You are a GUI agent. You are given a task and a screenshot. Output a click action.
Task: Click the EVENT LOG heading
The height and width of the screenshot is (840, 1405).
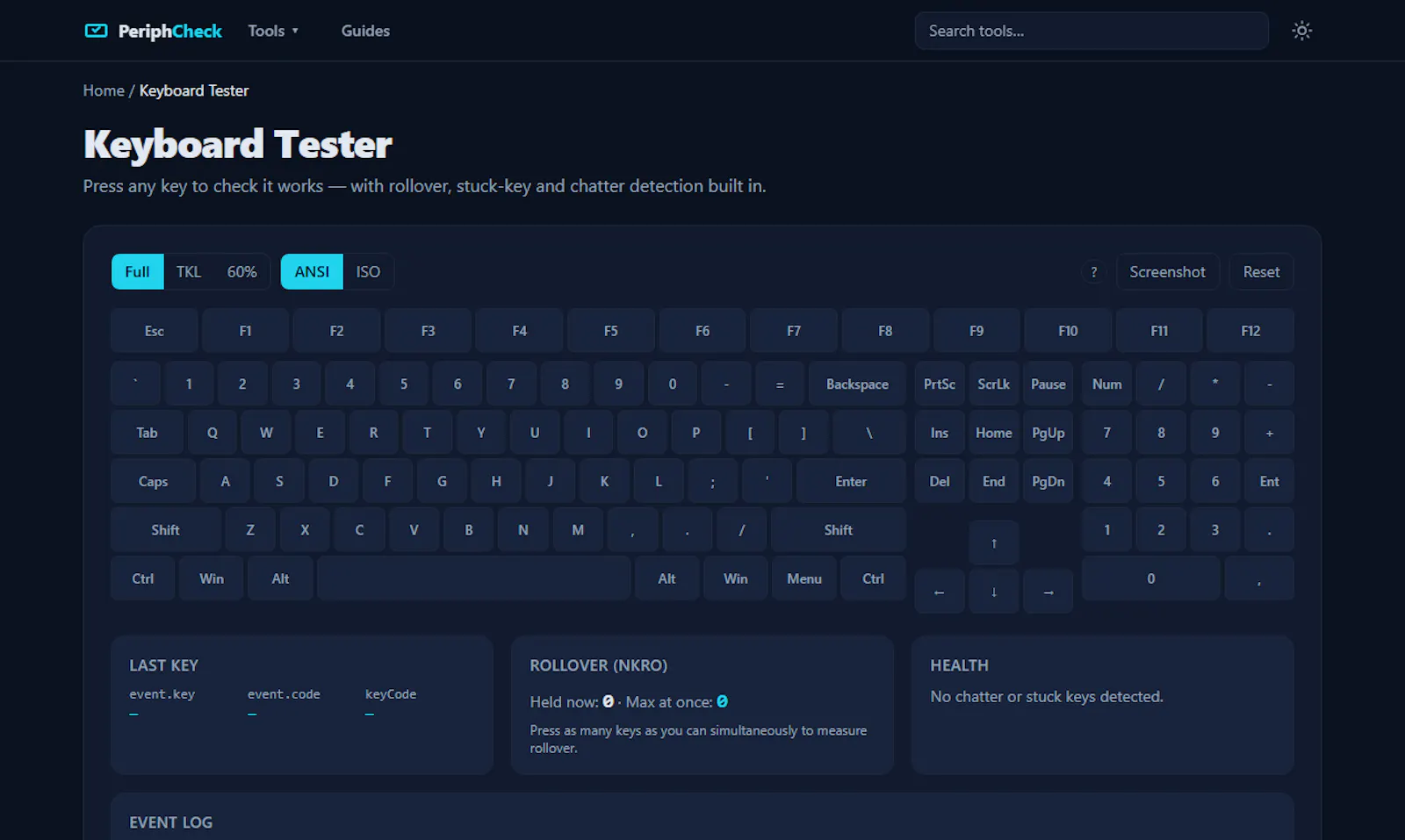tap(171, 822)
